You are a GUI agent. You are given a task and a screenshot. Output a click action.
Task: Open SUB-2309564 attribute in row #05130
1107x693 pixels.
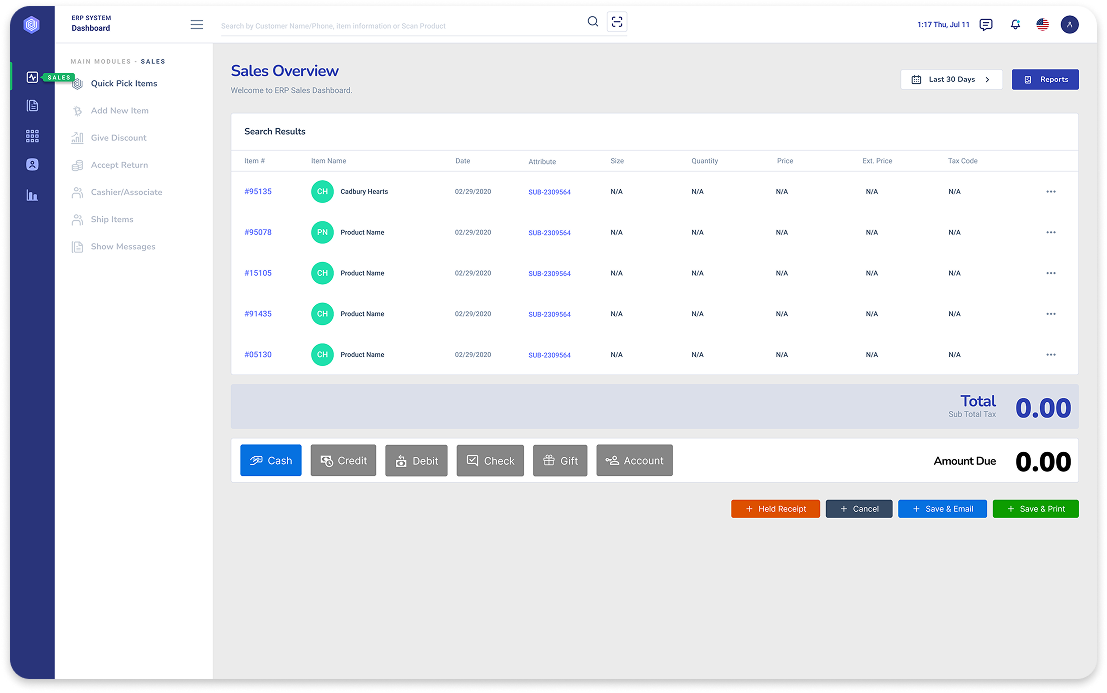(x=549, y=355)
